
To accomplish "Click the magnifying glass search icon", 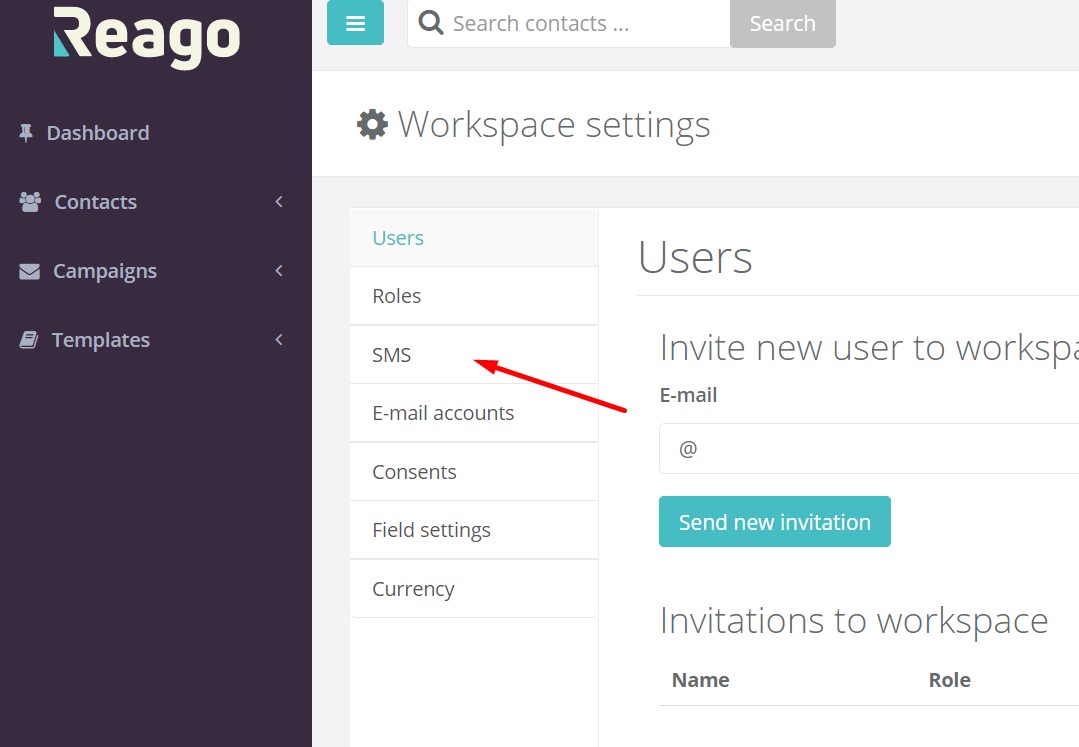I will tap(431, 23).
